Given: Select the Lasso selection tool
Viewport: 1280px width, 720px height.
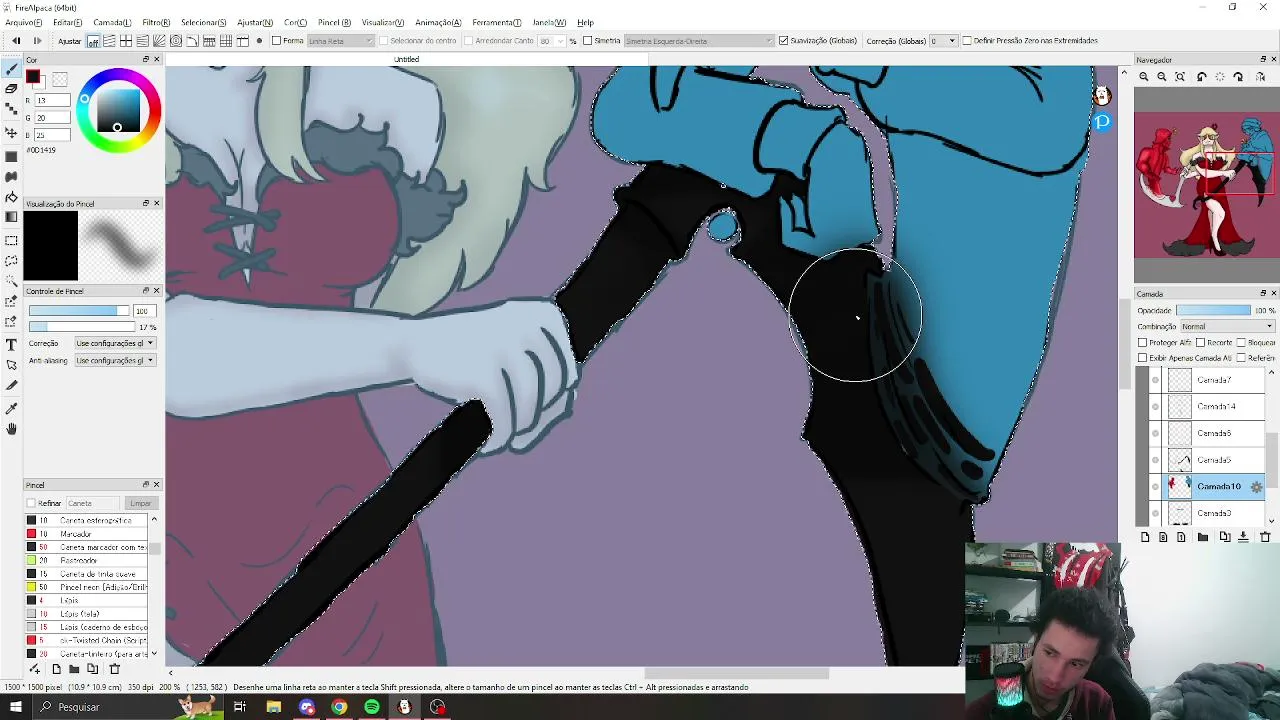Looking at the screenshot, I should click(x=11, y=260).
